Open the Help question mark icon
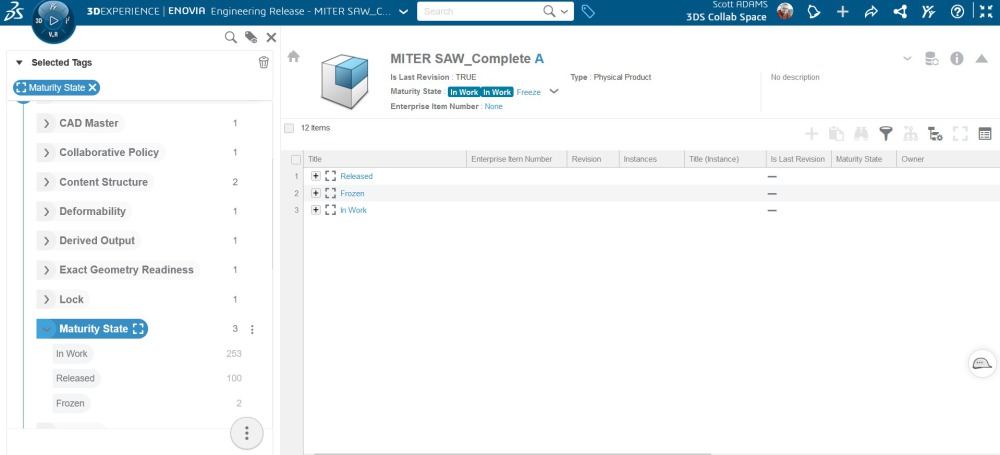 tap(957, 11)
